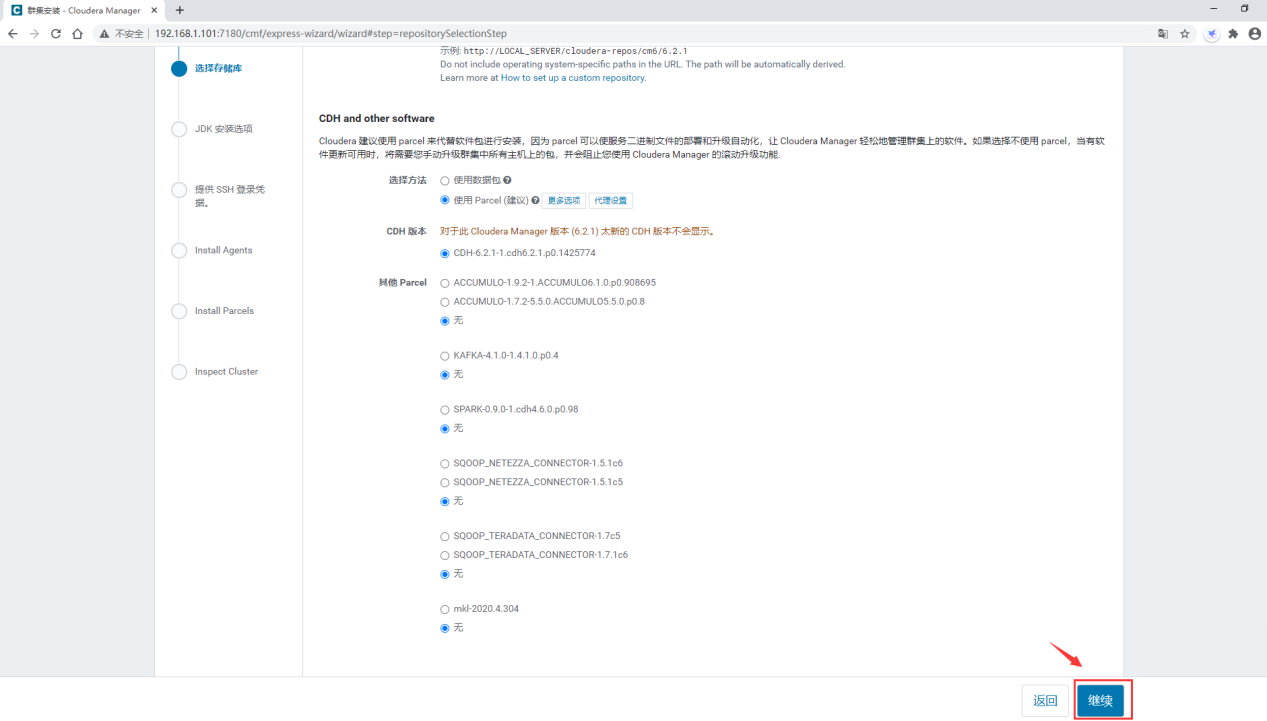This screenshot has width=1267, height=721.
Task: Select SQOOP_TERADATA_CONNECTOR-1.7.1c6 parcel
Action: tap(445, 555)
